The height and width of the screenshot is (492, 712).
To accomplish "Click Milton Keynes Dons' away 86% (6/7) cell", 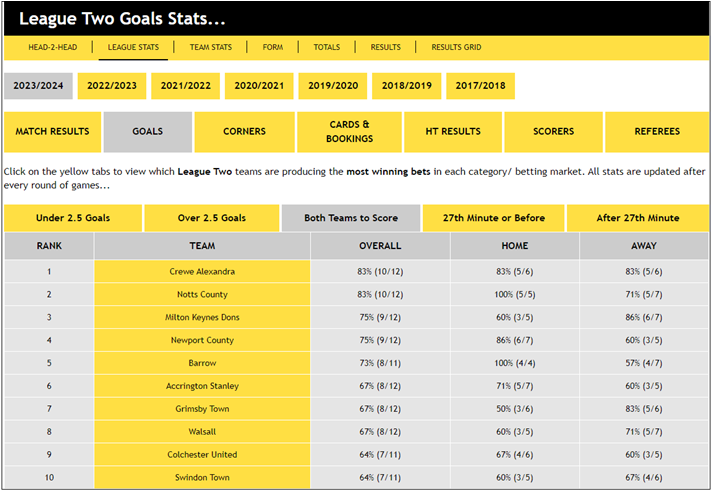I will (x=644, y=317).
